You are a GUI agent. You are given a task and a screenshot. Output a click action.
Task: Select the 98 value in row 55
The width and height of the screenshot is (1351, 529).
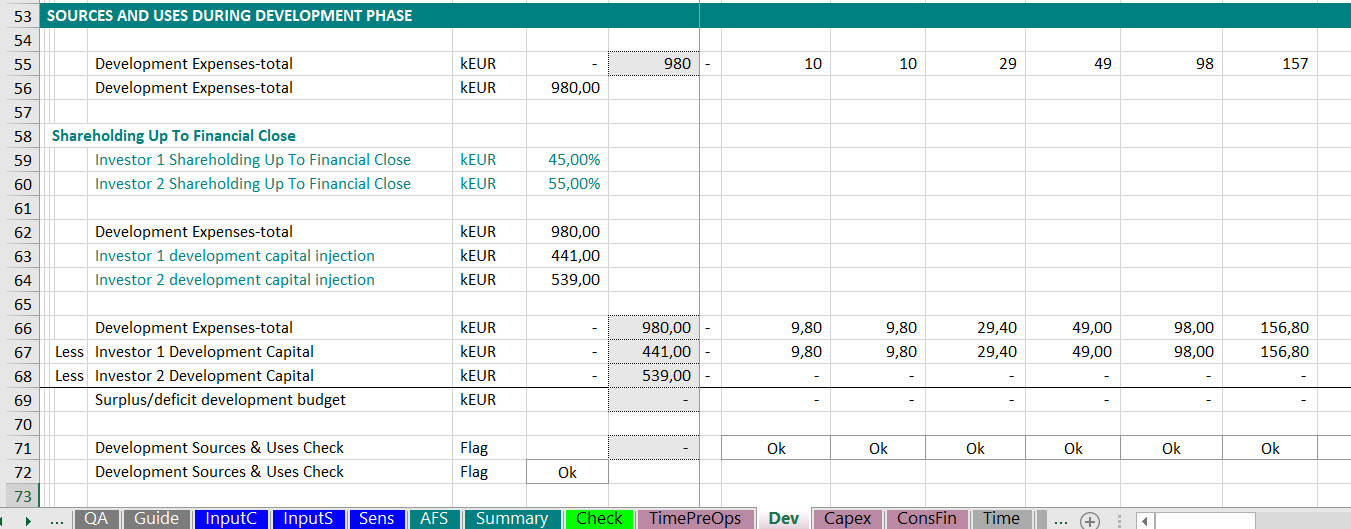[x=1170, y=64]
